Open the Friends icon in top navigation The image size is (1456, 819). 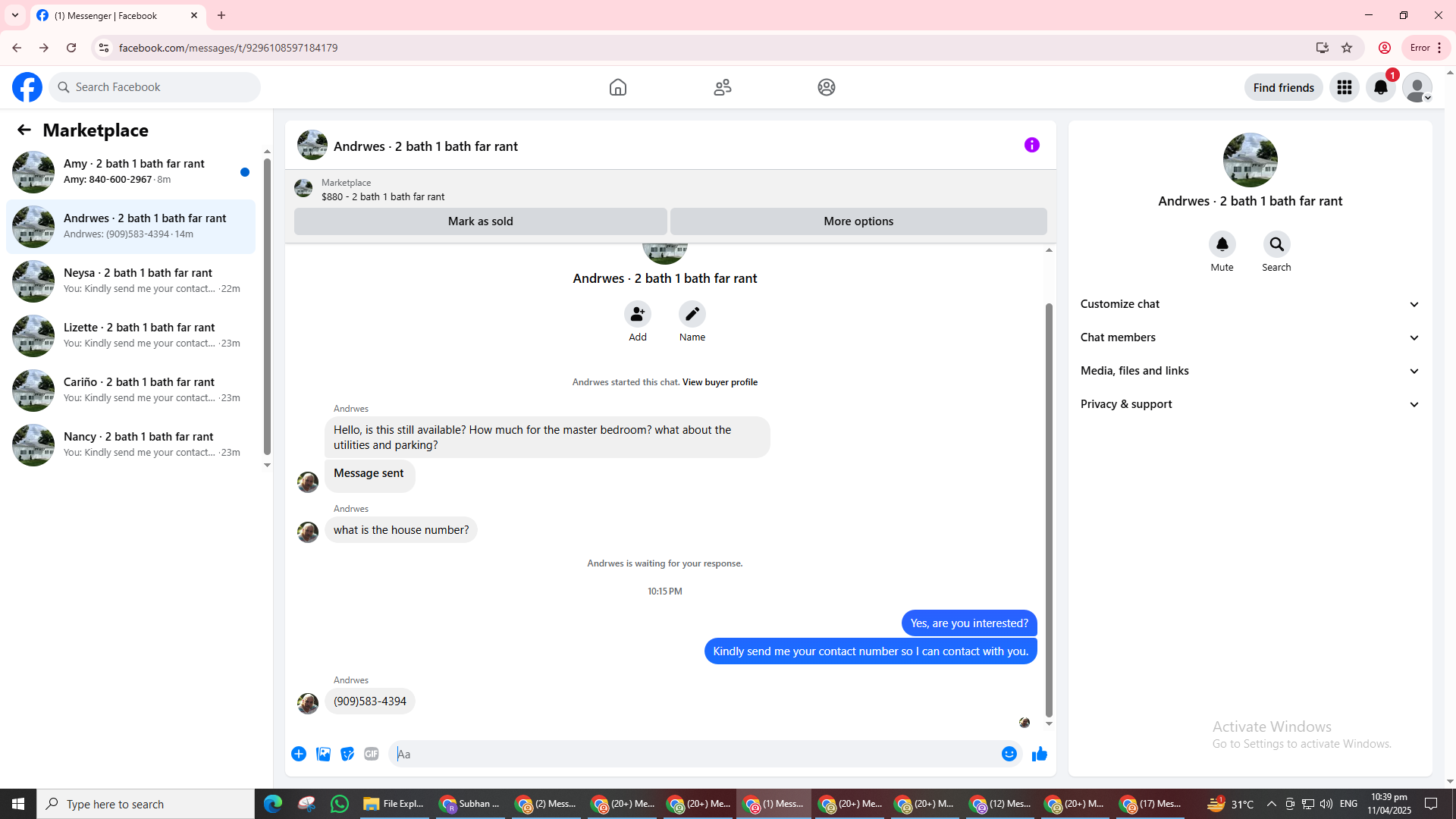[x=723, y=87]
